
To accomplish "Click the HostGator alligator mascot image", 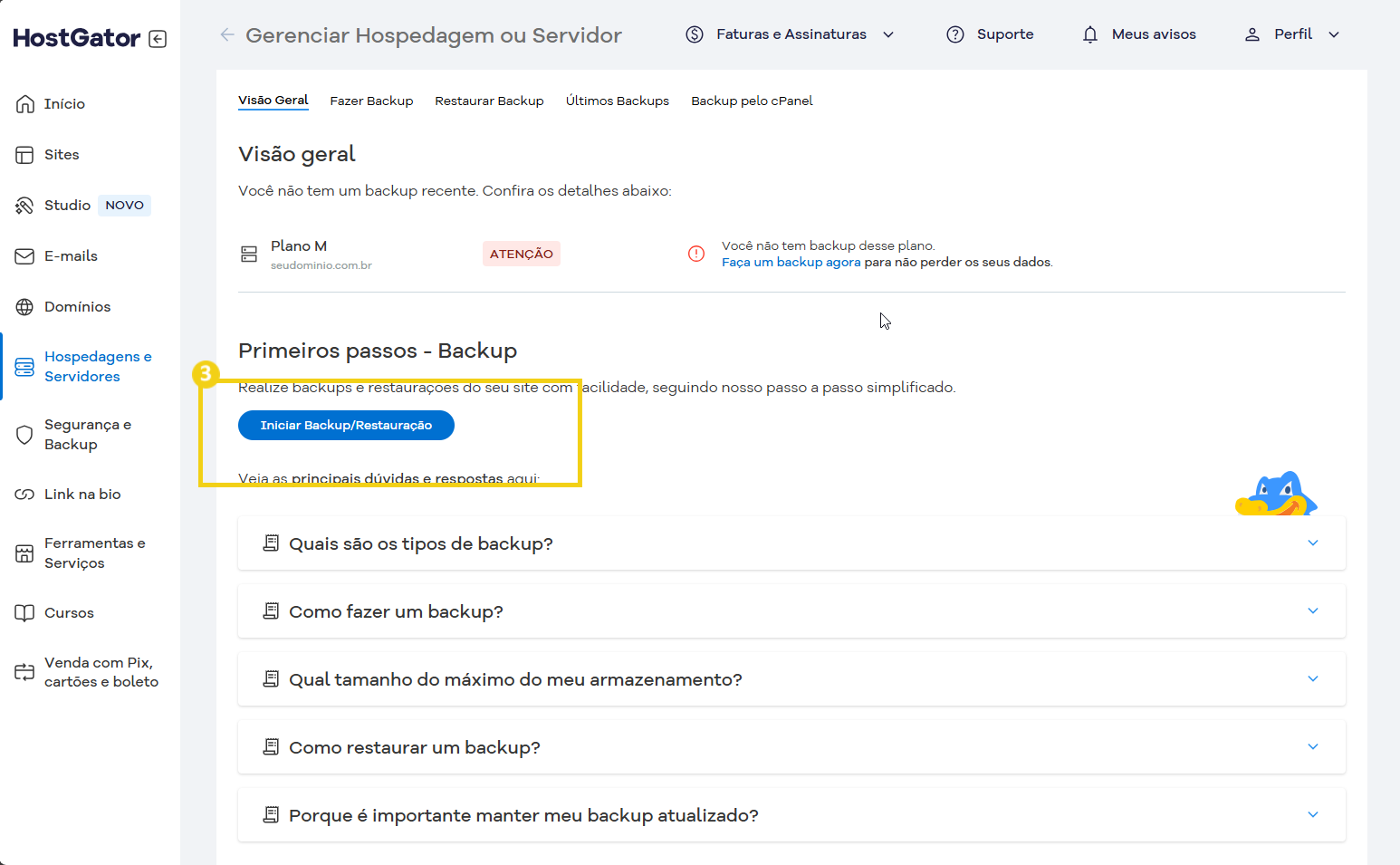I will click(x=1276, y=494).
